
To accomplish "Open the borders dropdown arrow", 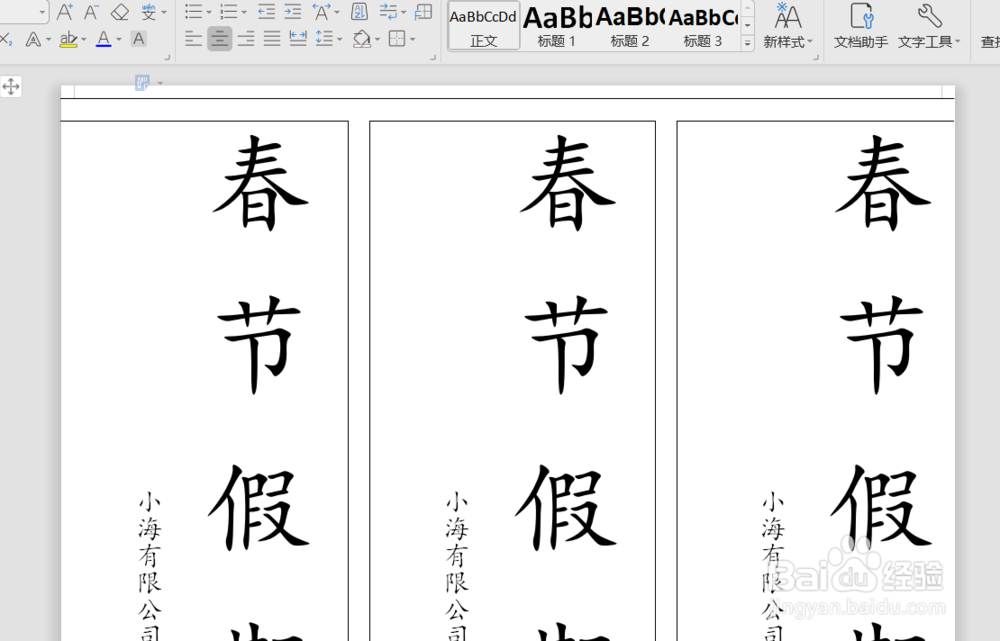I will pos(413,40).
